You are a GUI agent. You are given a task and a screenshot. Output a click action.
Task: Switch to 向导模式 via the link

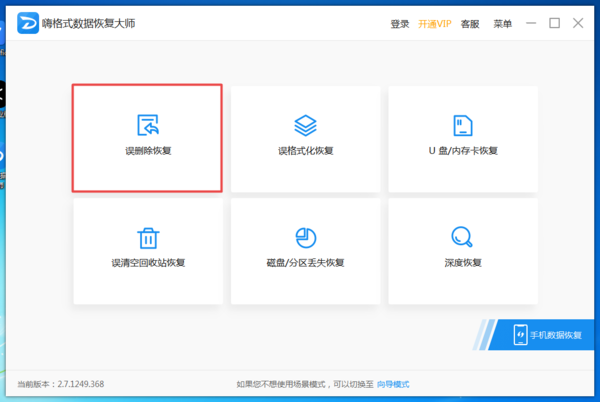[393, 384]
